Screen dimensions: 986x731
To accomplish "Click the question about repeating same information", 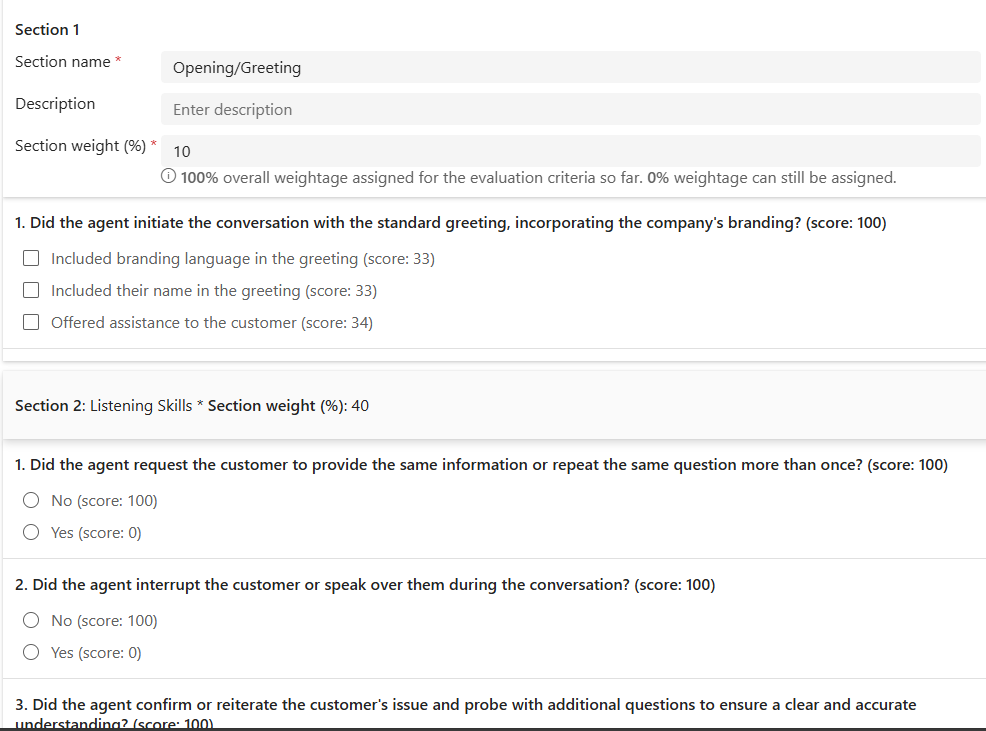I will (480, 465).
